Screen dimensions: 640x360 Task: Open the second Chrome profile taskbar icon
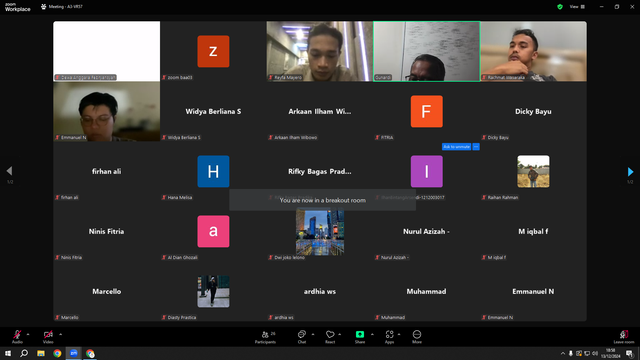(x=90, y=353)
